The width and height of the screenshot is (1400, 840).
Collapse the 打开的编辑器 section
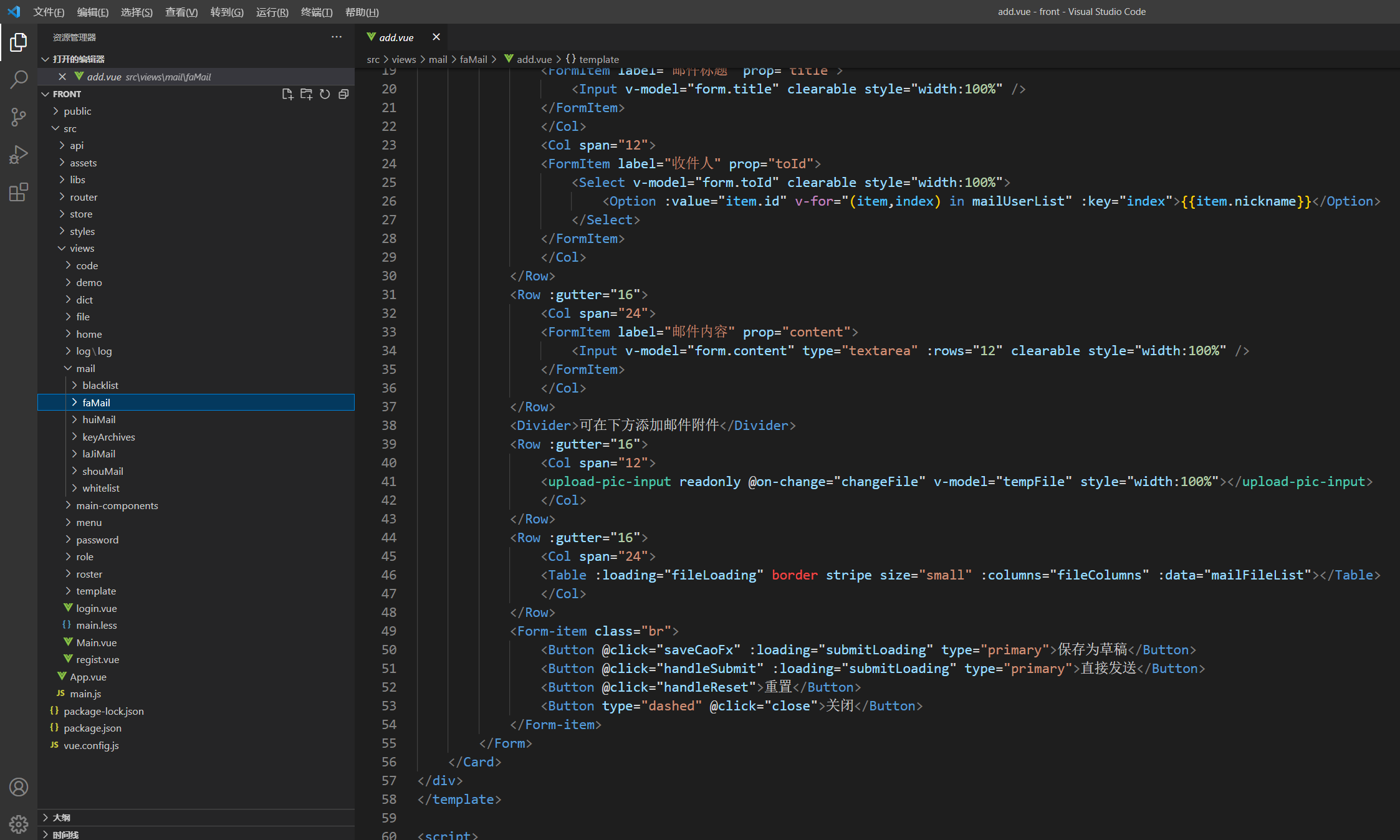coord(78,59)
